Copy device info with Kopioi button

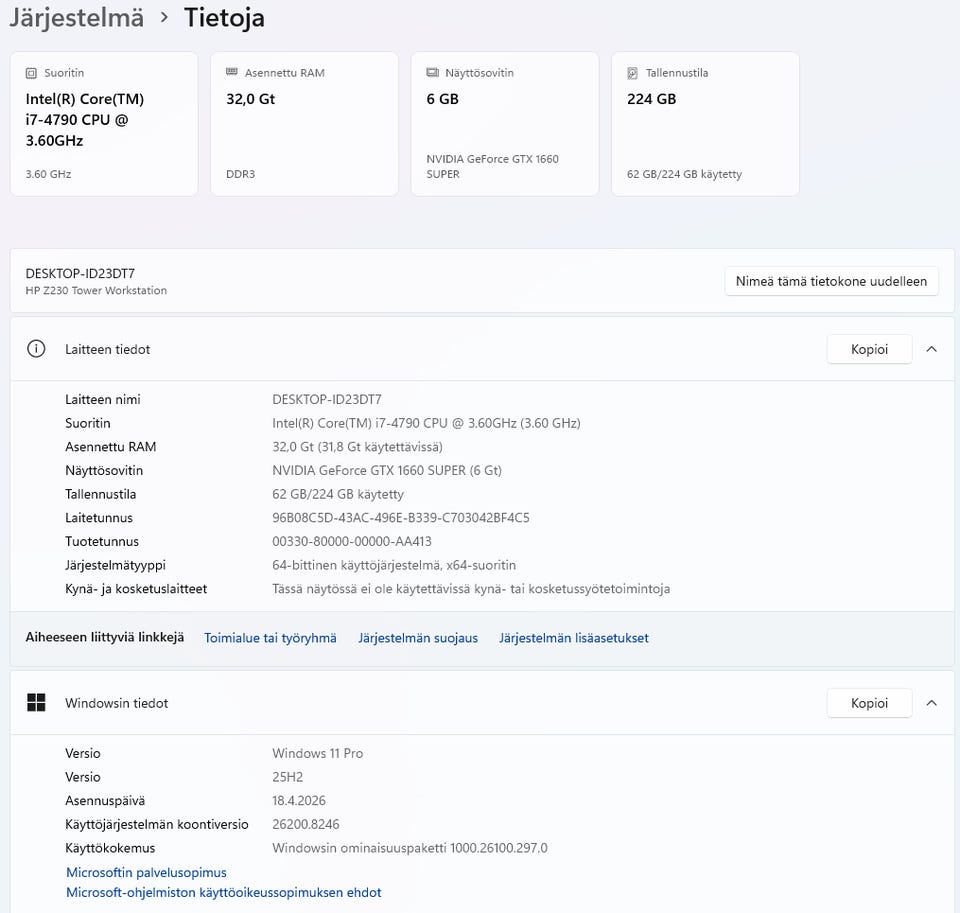(869, 349)
